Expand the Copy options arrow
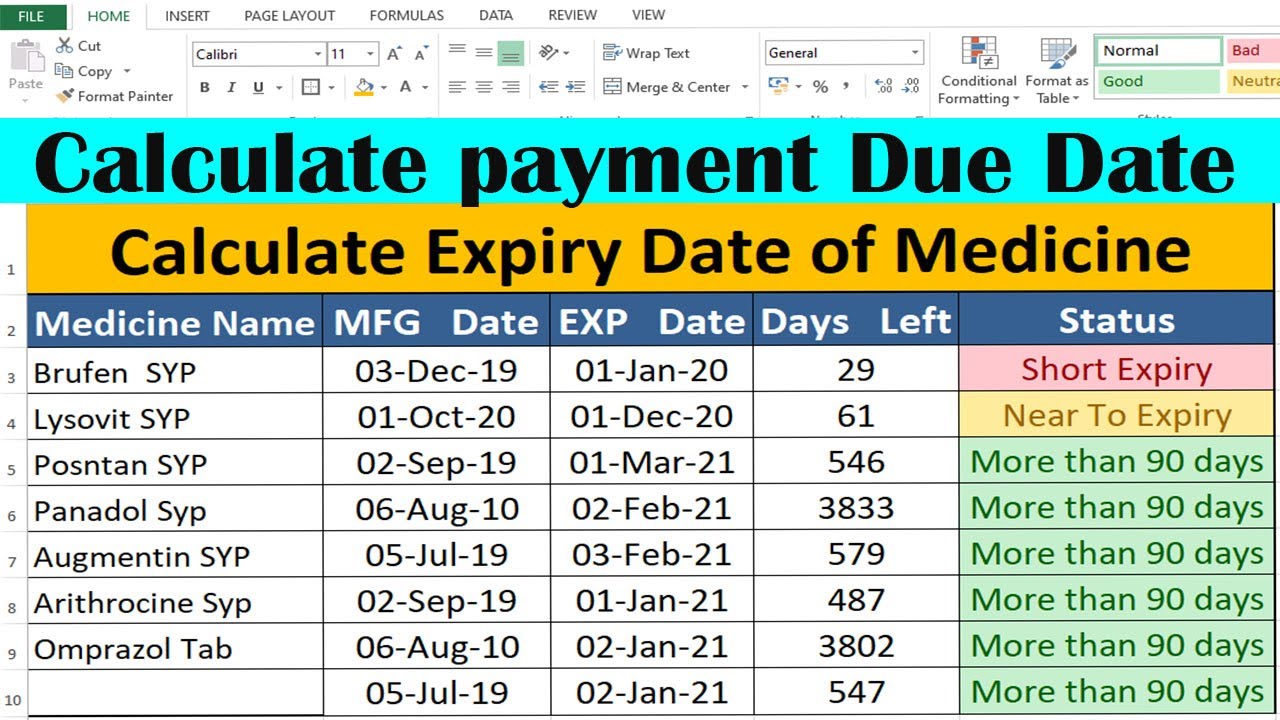The height and width of the screenshot is (720, 1280). point(127,71)
